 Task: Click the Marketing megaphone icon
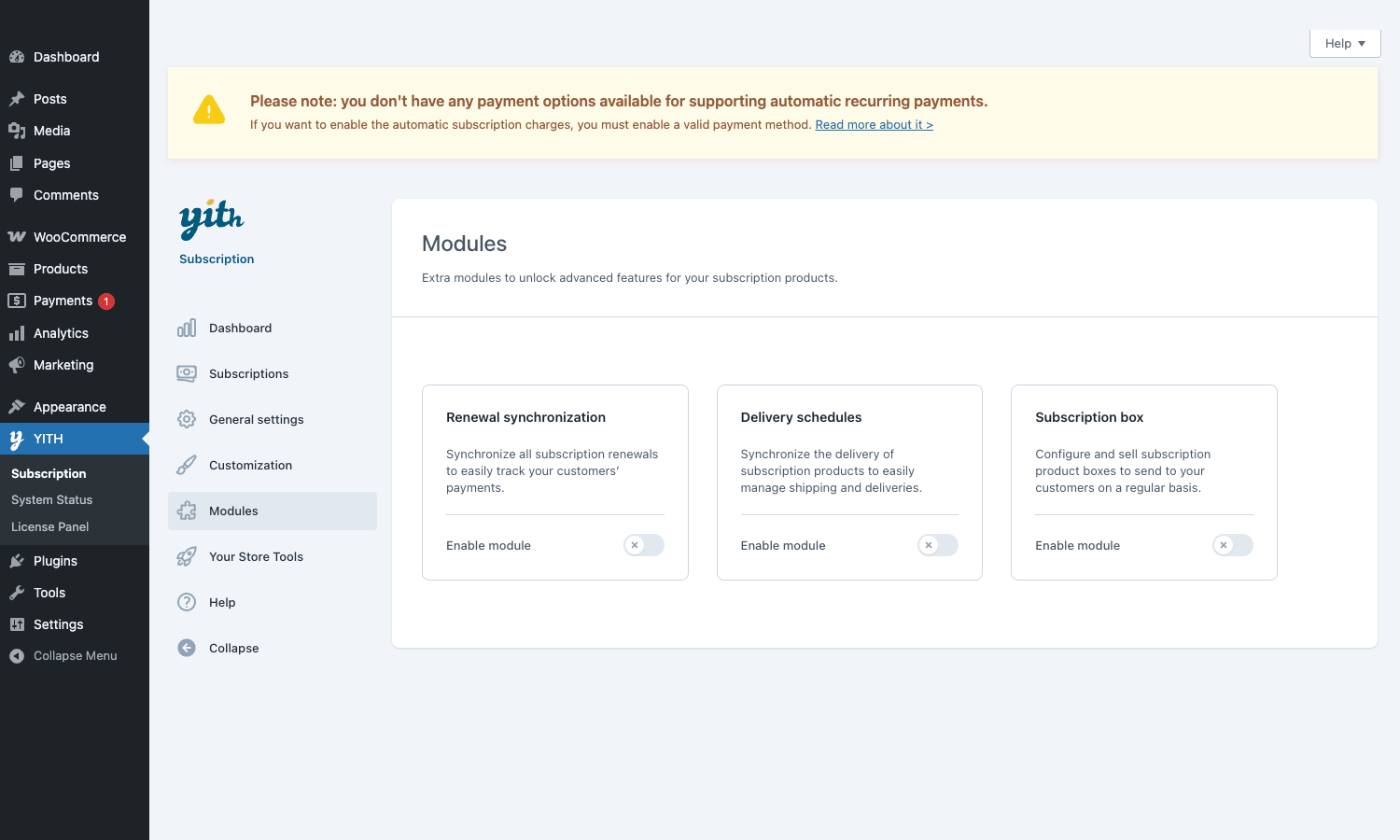click(17, 365)
